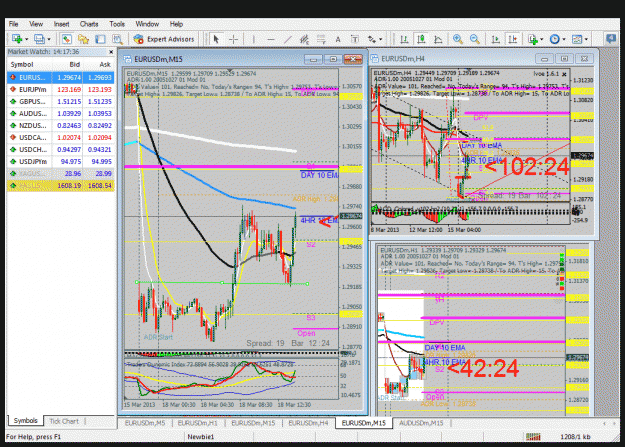
Task: Switch to Bar Chart mode
Action: pos(404,39)
